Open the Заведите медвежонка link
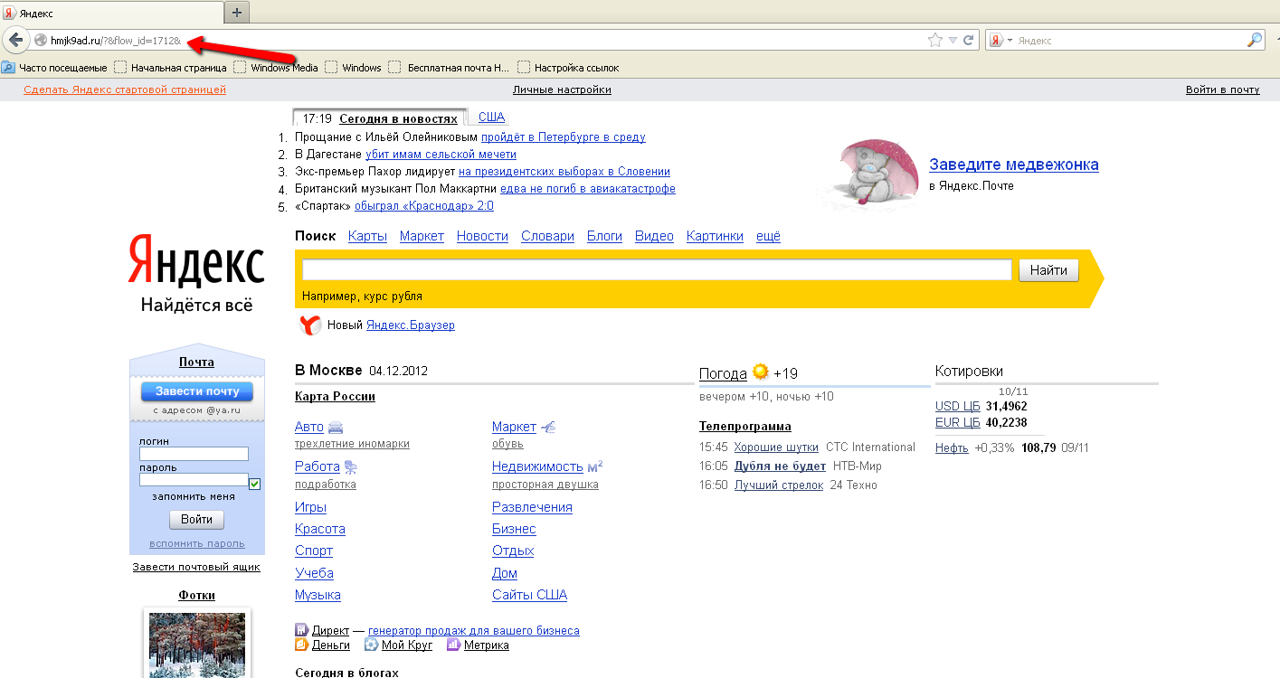This screenshot has height=678, width=1280. [x=1014, y=165]
